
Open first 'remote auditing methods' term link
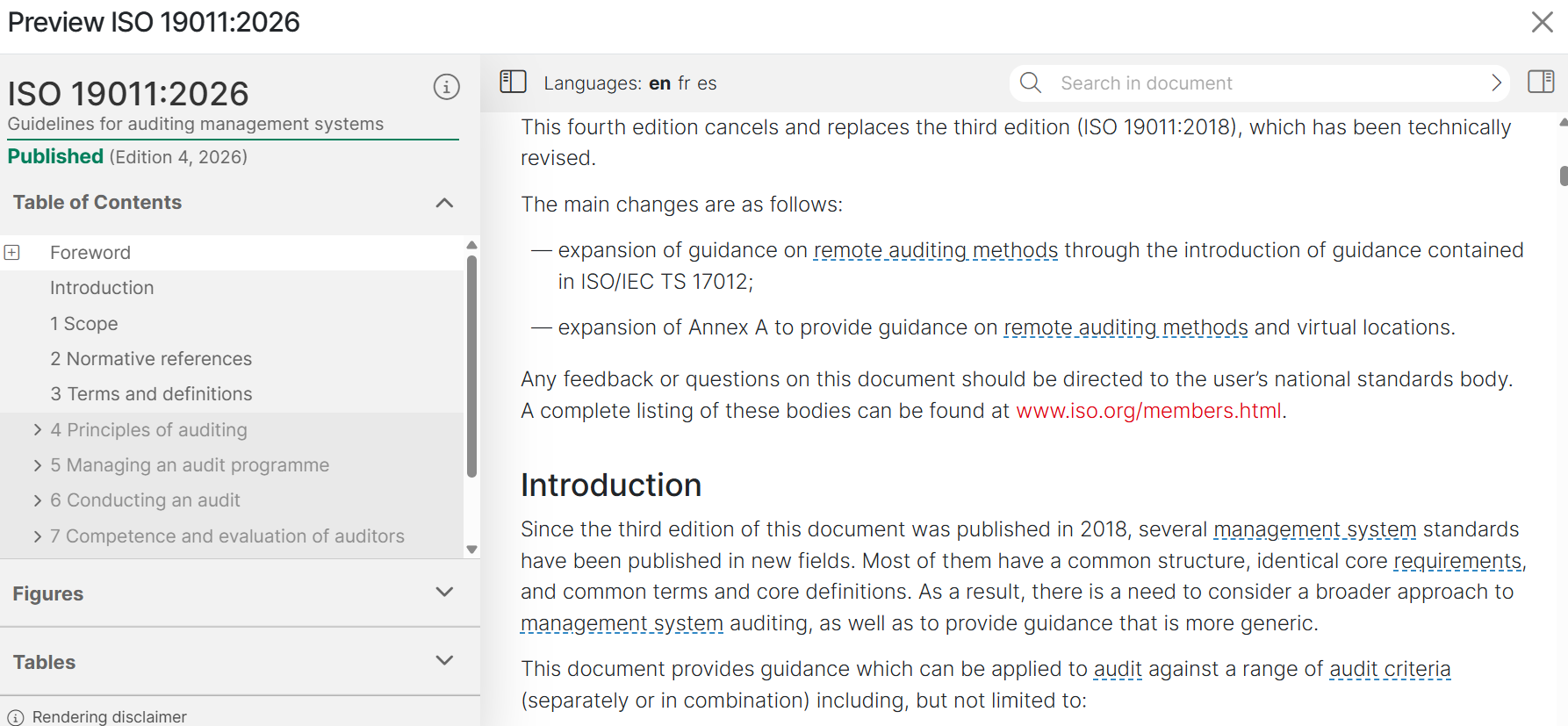[x=936, y=250]
